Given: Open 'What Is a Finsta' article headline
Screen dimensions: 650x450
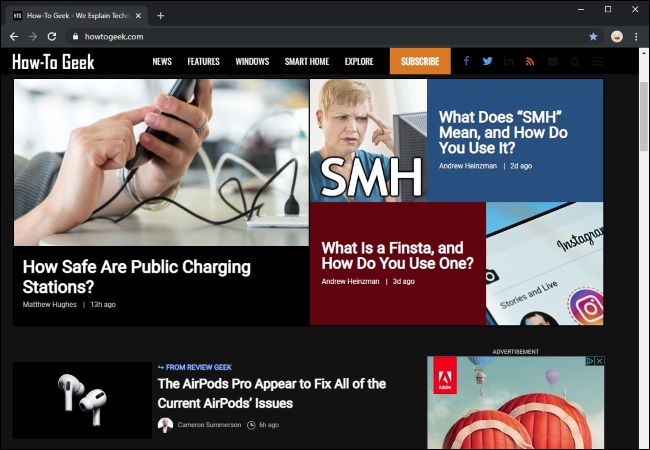Looking at the screenshot, I should [397, 255].
